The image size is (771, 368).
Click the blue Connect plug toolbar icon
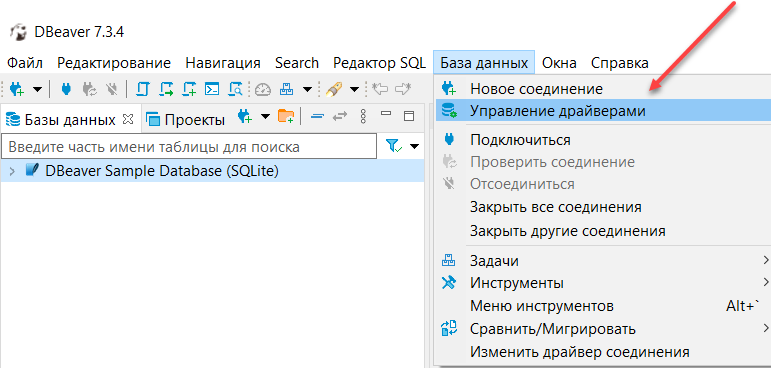(66, 89)
